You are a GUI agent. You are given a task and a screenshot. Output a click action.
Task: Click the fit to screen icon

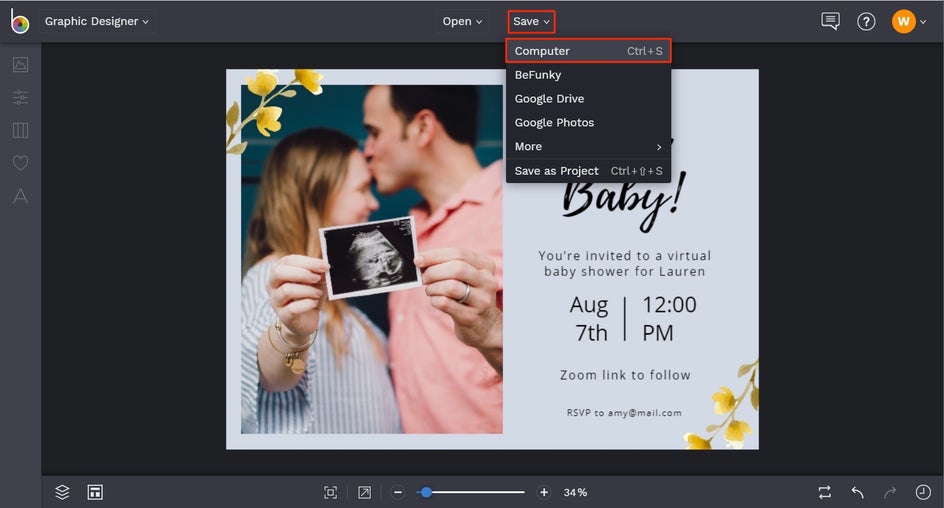[331, 492]
